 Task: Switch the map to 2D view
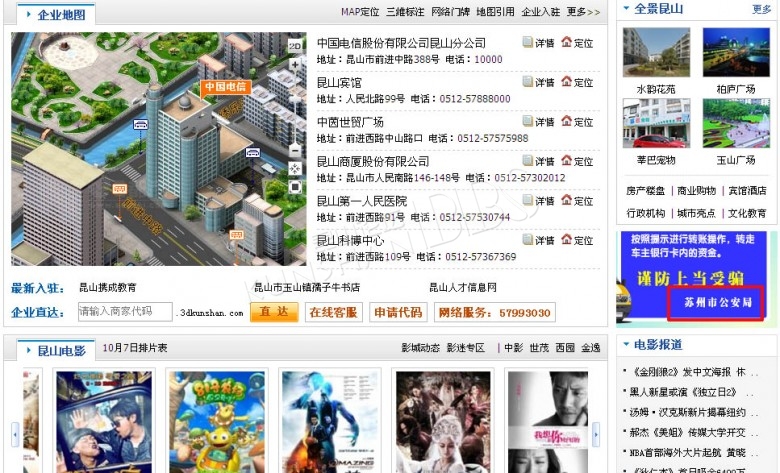click(295, 46)
